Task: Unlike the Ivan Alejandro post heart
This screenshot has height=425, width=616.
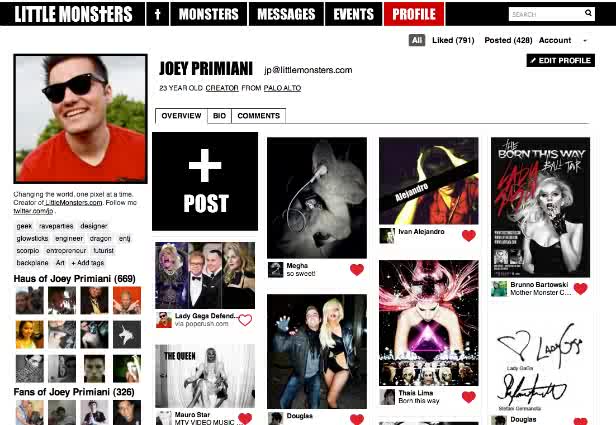Action: tap(468, 236)
